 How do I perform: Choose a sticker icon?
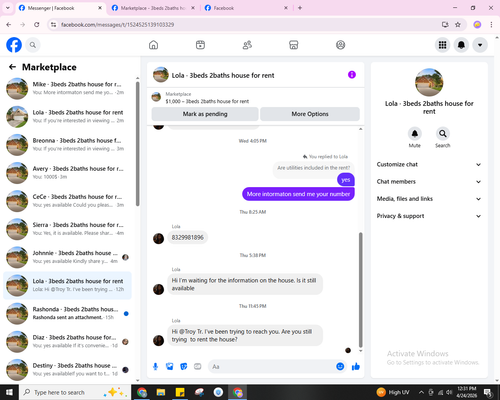(x=184, y=367)
